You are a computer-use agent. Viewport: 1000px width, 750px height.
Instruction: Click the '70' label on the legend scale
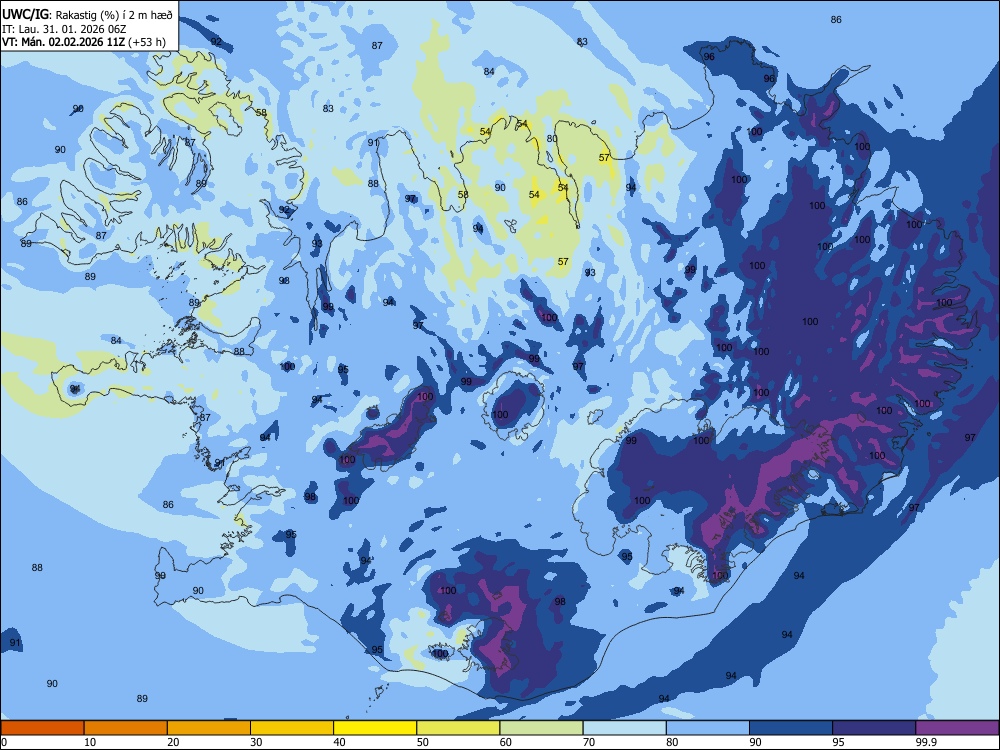click(x=589, y=742)
